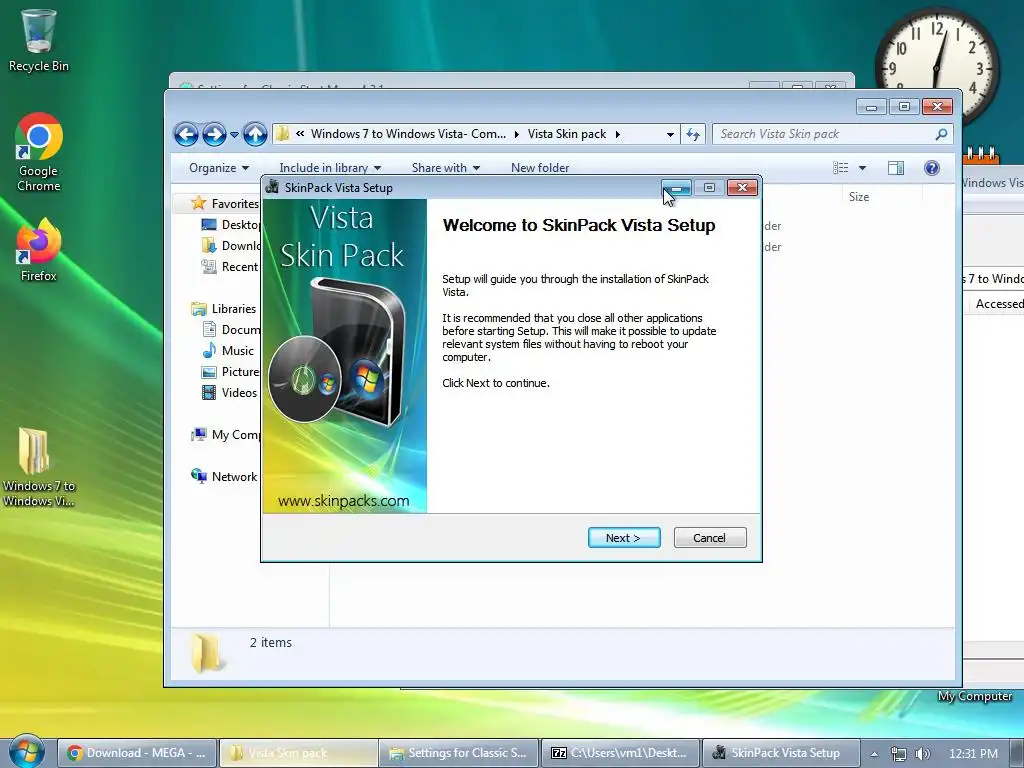
Task: Open the Music library
Action: (x=227, y=351)
